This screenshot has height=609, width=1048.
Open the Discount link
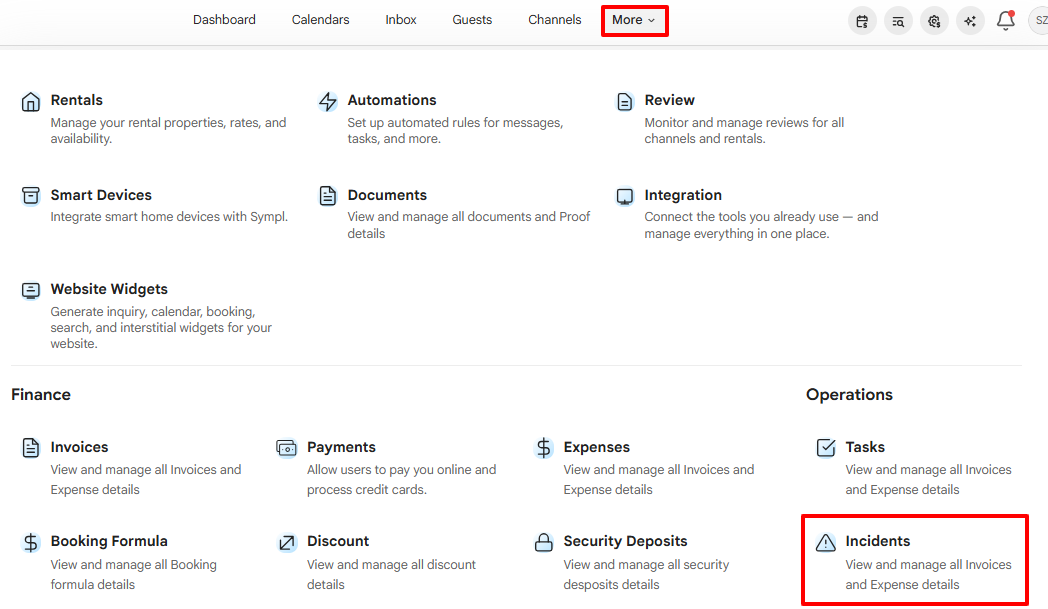338,541
